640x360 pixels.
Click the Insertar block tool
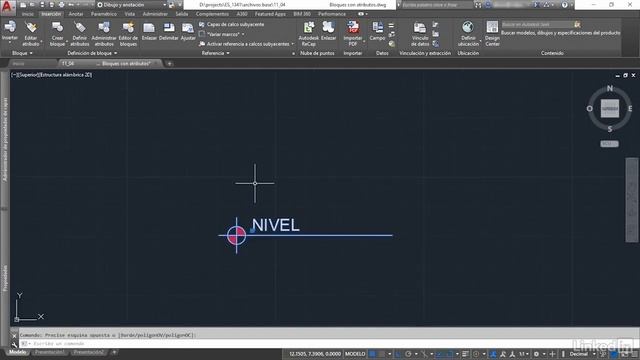point(10,30)
